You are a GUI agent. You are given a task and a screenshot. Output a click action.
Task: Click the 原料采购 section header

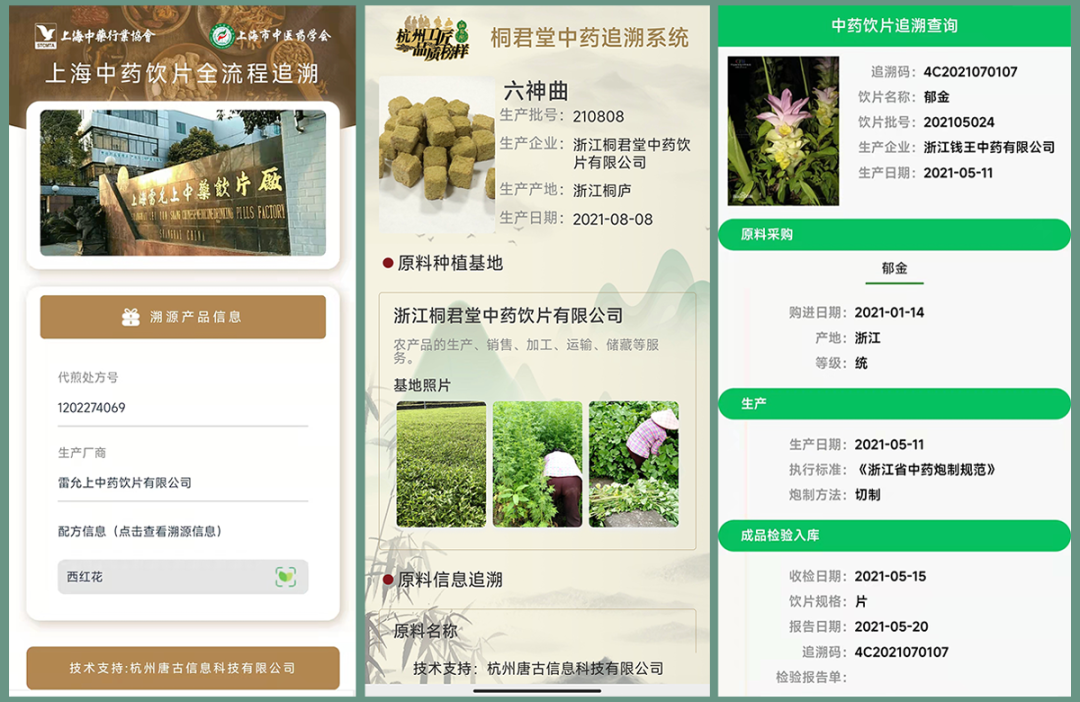(894, 235)
